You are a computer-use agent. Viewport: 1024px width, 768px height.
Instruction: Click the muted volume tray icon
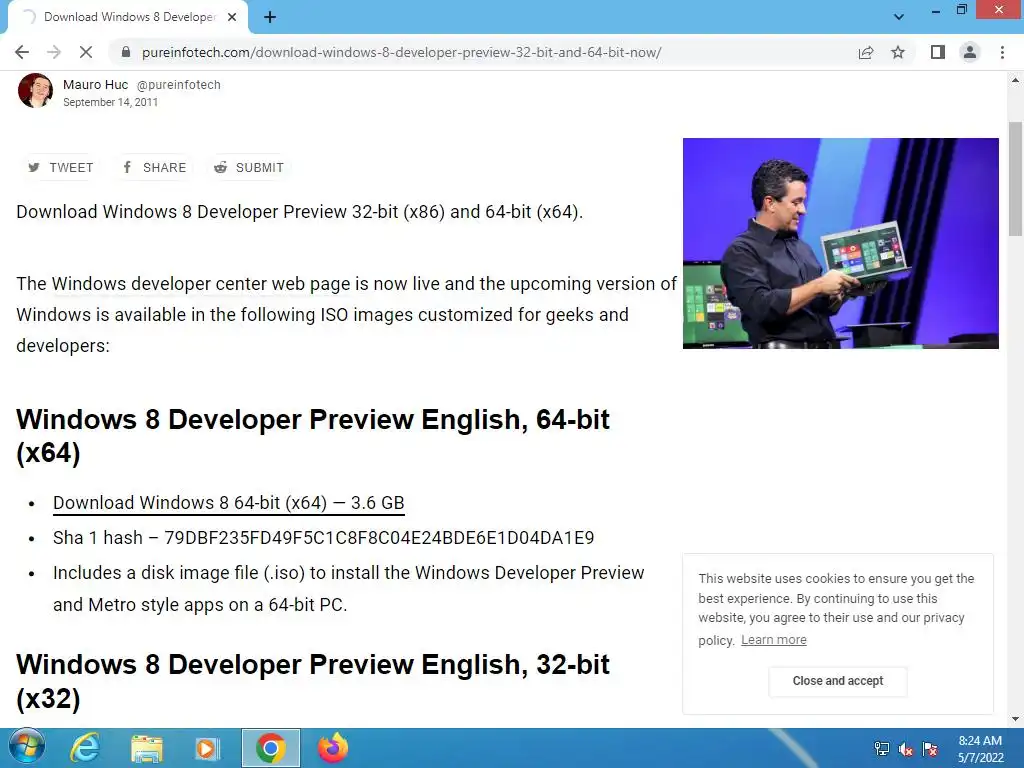[906, 749]
